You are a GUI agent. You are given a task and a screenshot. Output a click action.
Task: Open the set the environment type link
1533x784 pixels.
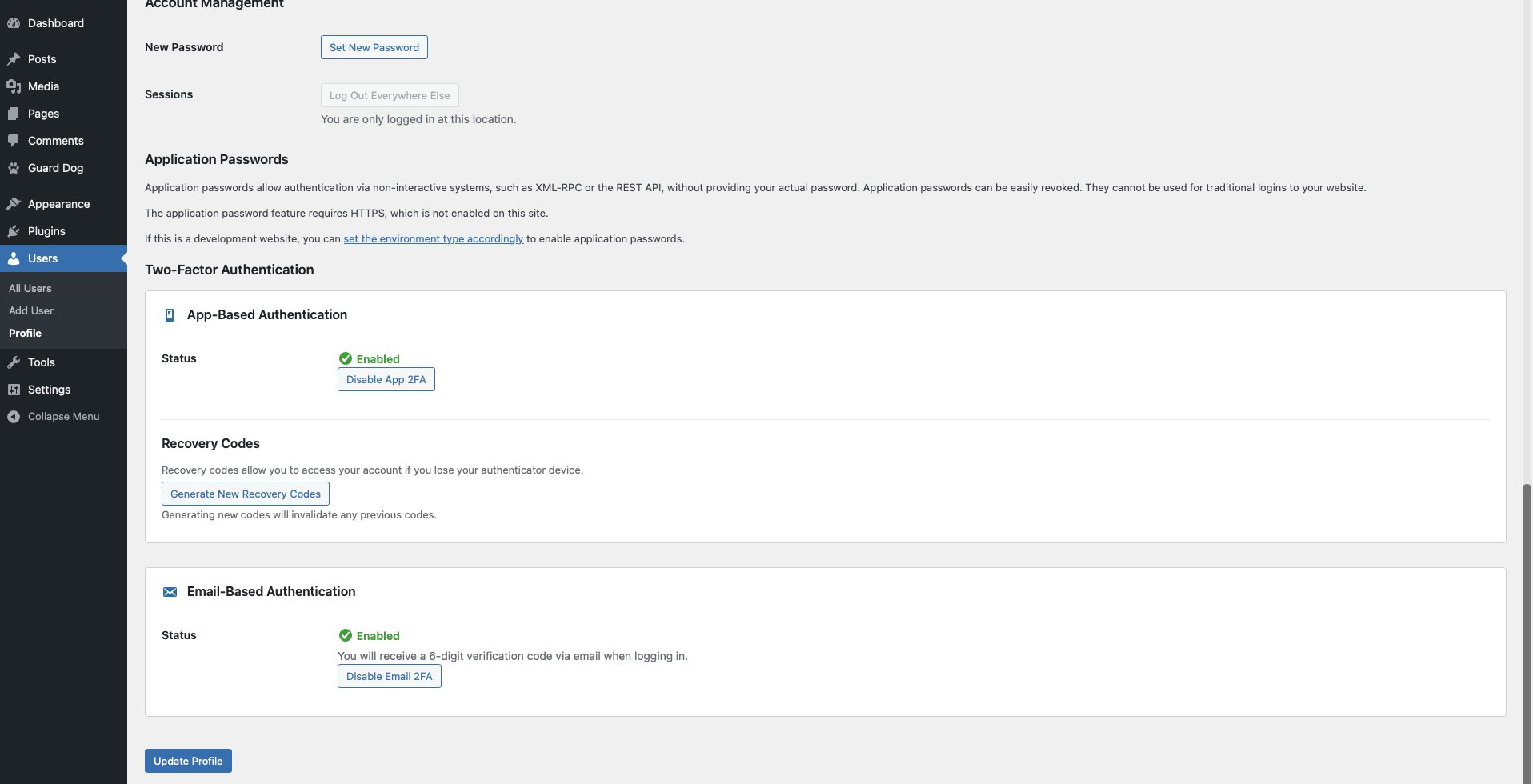[433, 238]
